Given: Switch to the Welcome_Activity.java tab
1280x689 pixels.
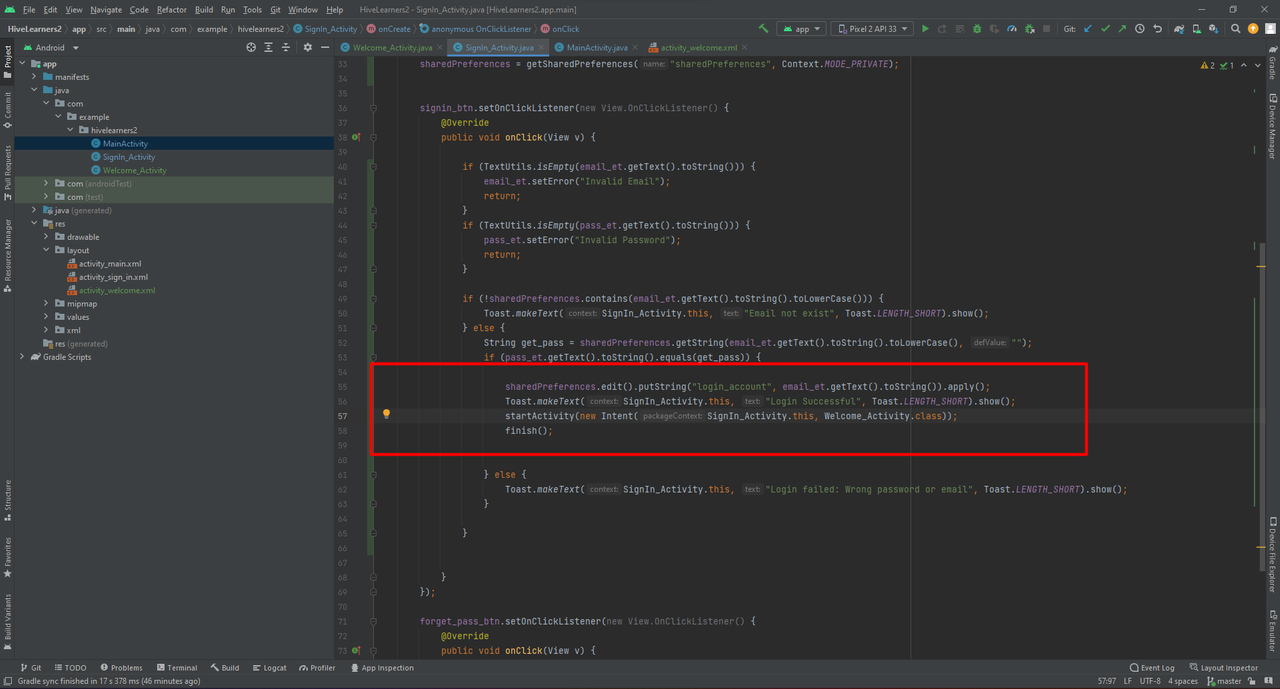Looking at the screenshot, I should click(x=392, y=48).
